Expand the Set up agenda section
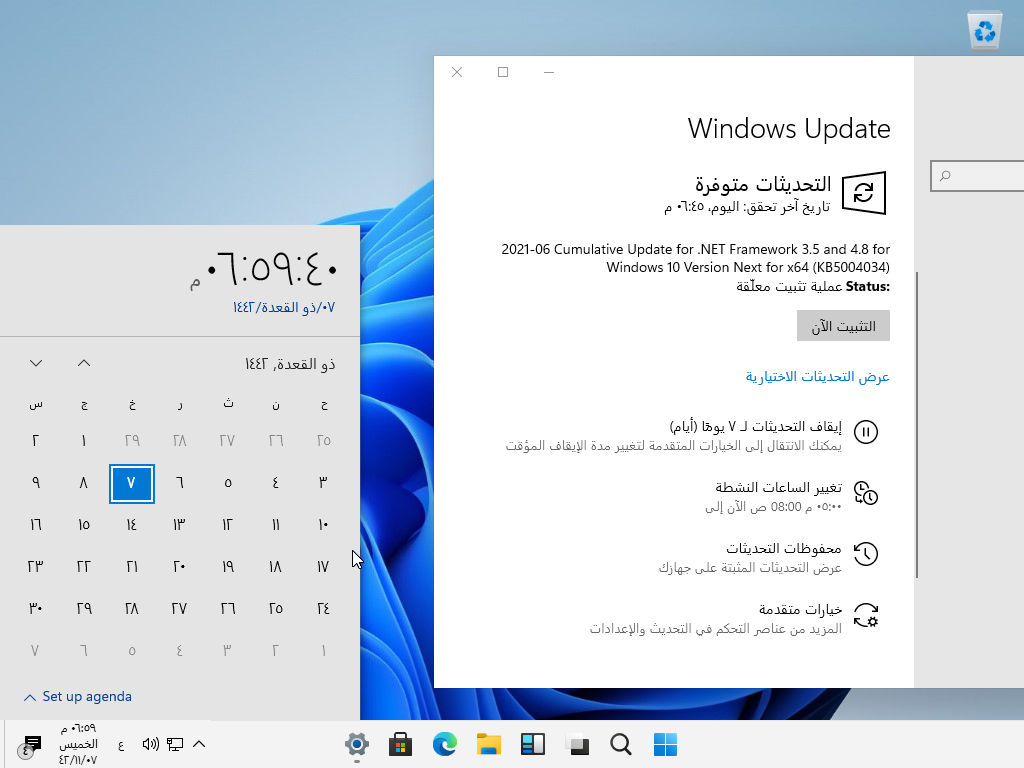This screenshot has width=1024, height=768. pyautogui.click(x=78, y=697)
